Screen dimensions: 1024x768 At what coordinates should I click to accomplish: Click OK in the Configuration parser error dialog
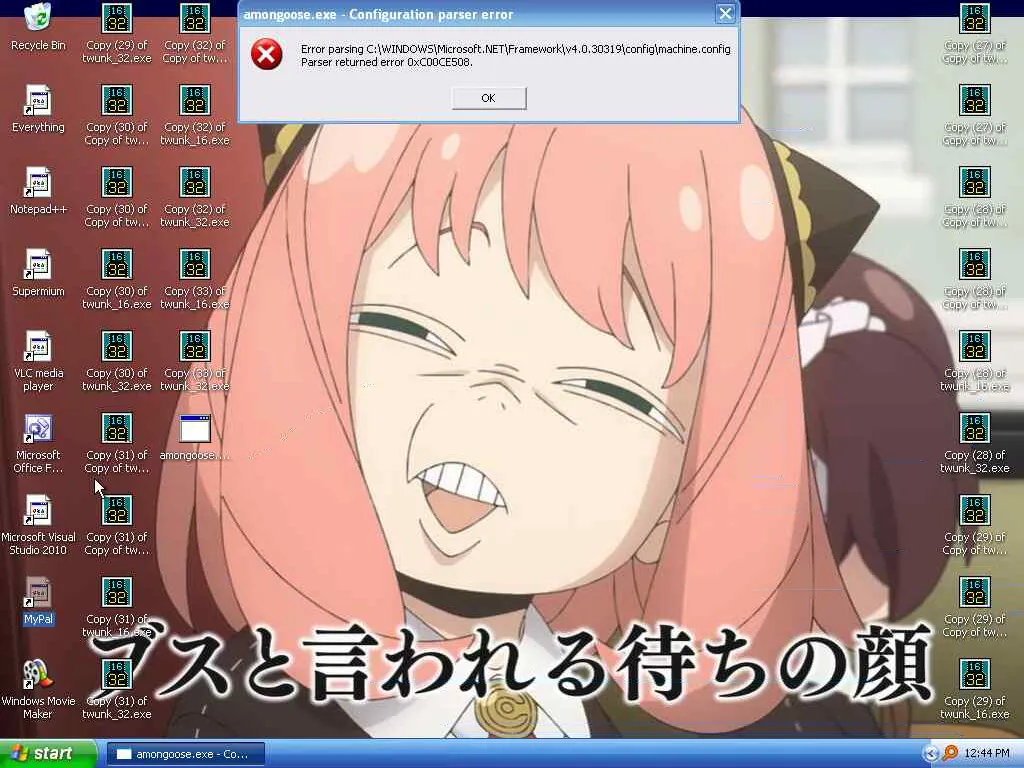coord(488,98)
